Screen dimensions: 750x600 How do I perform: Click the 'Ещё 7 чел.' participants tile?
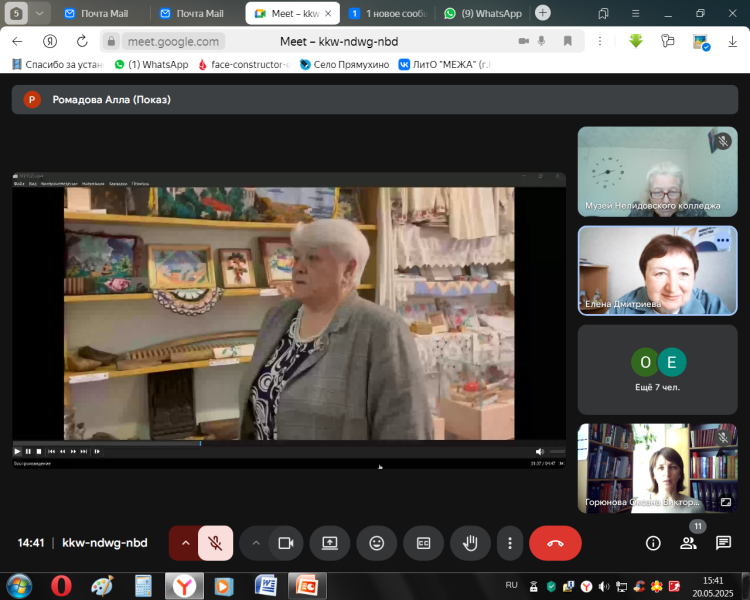(x=657, y=369)
